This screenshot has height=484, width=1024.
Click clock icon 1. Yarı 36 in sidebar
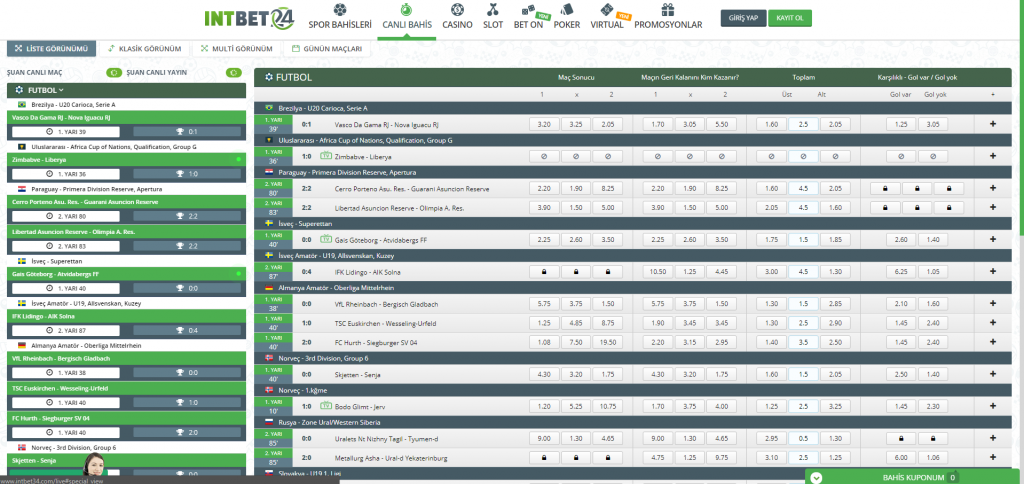click(49, 174)
